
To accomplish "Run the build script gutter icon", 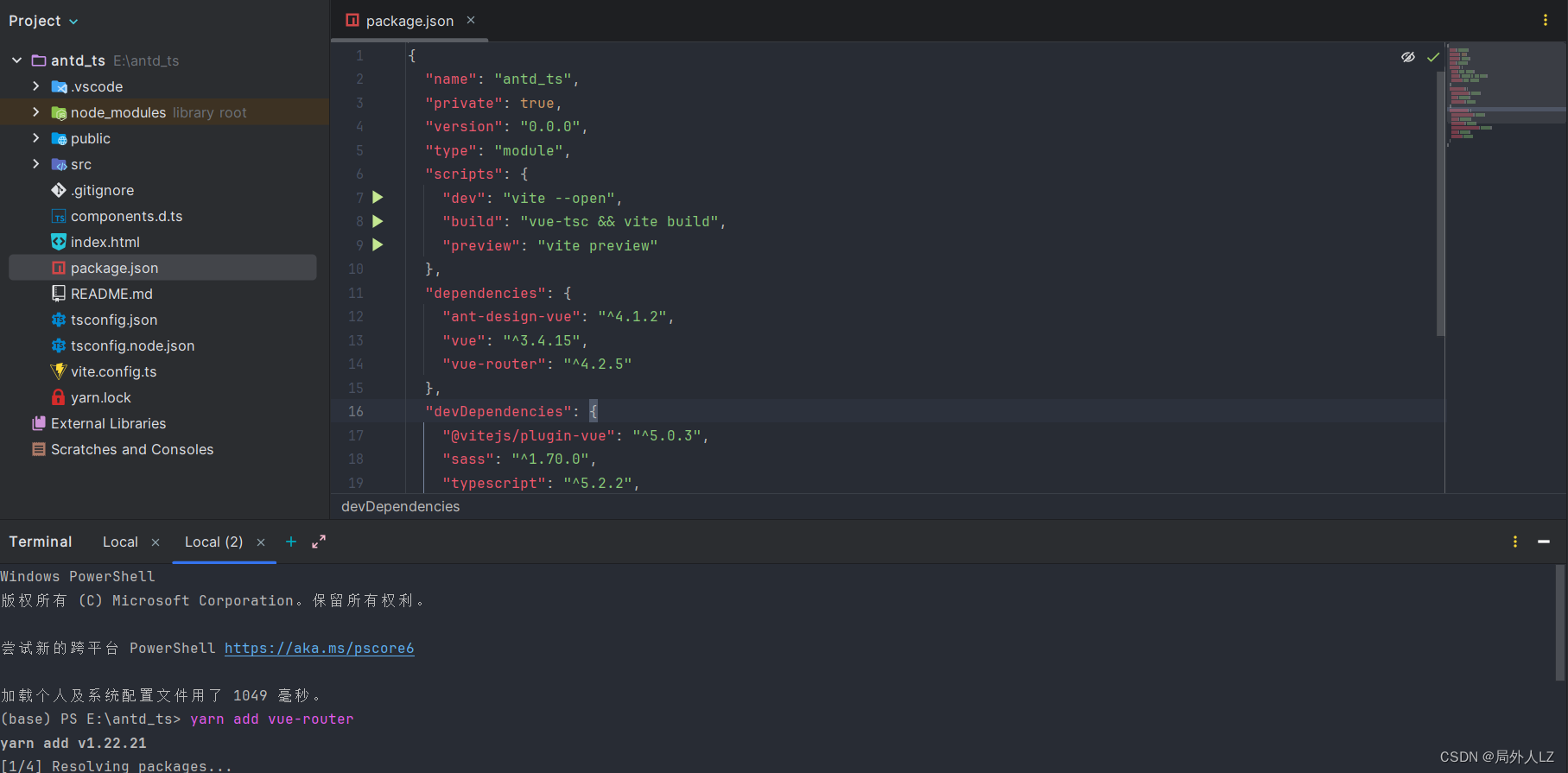I will (378, 221).
